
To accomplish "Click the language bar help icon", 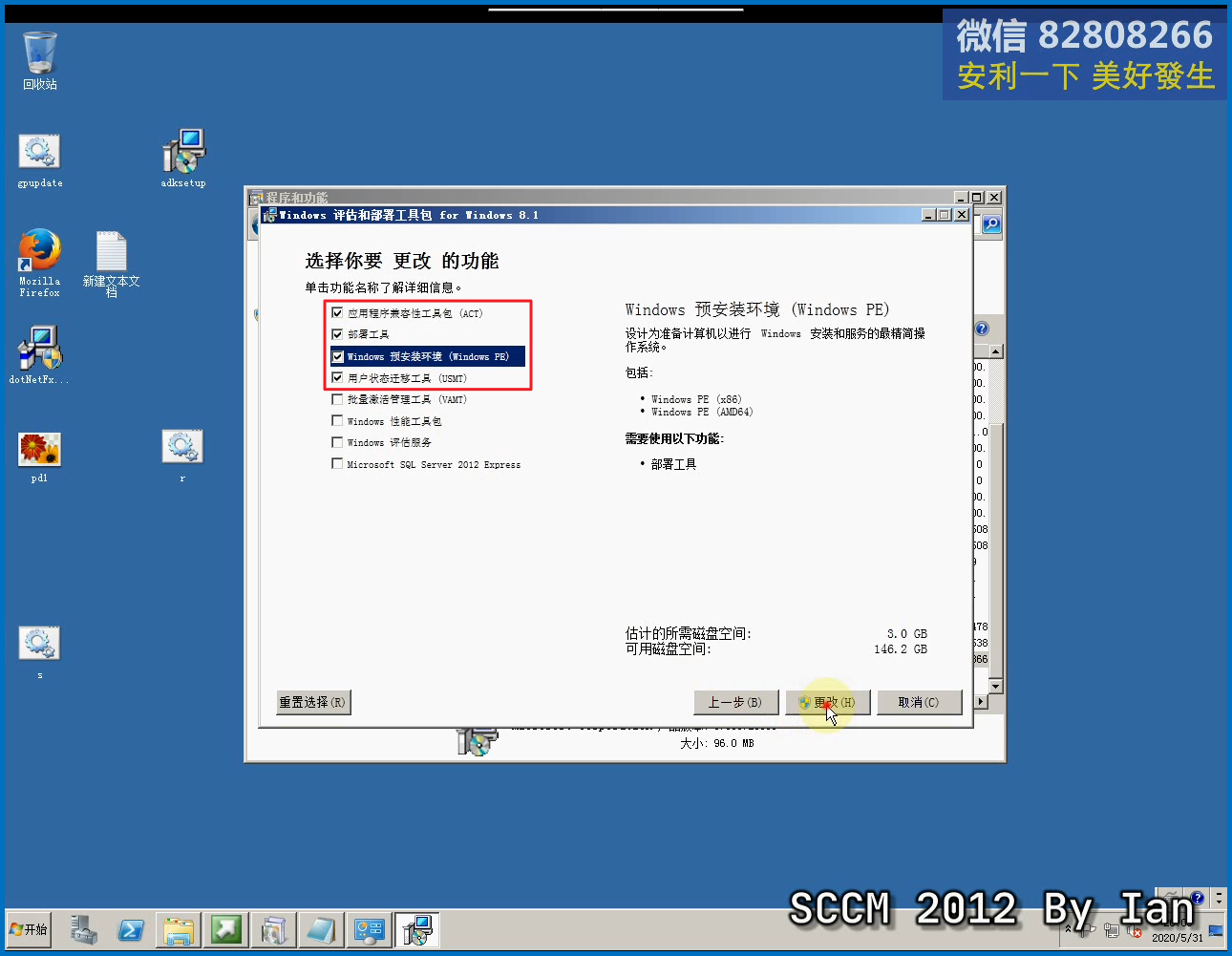I will coord(1197,898).
